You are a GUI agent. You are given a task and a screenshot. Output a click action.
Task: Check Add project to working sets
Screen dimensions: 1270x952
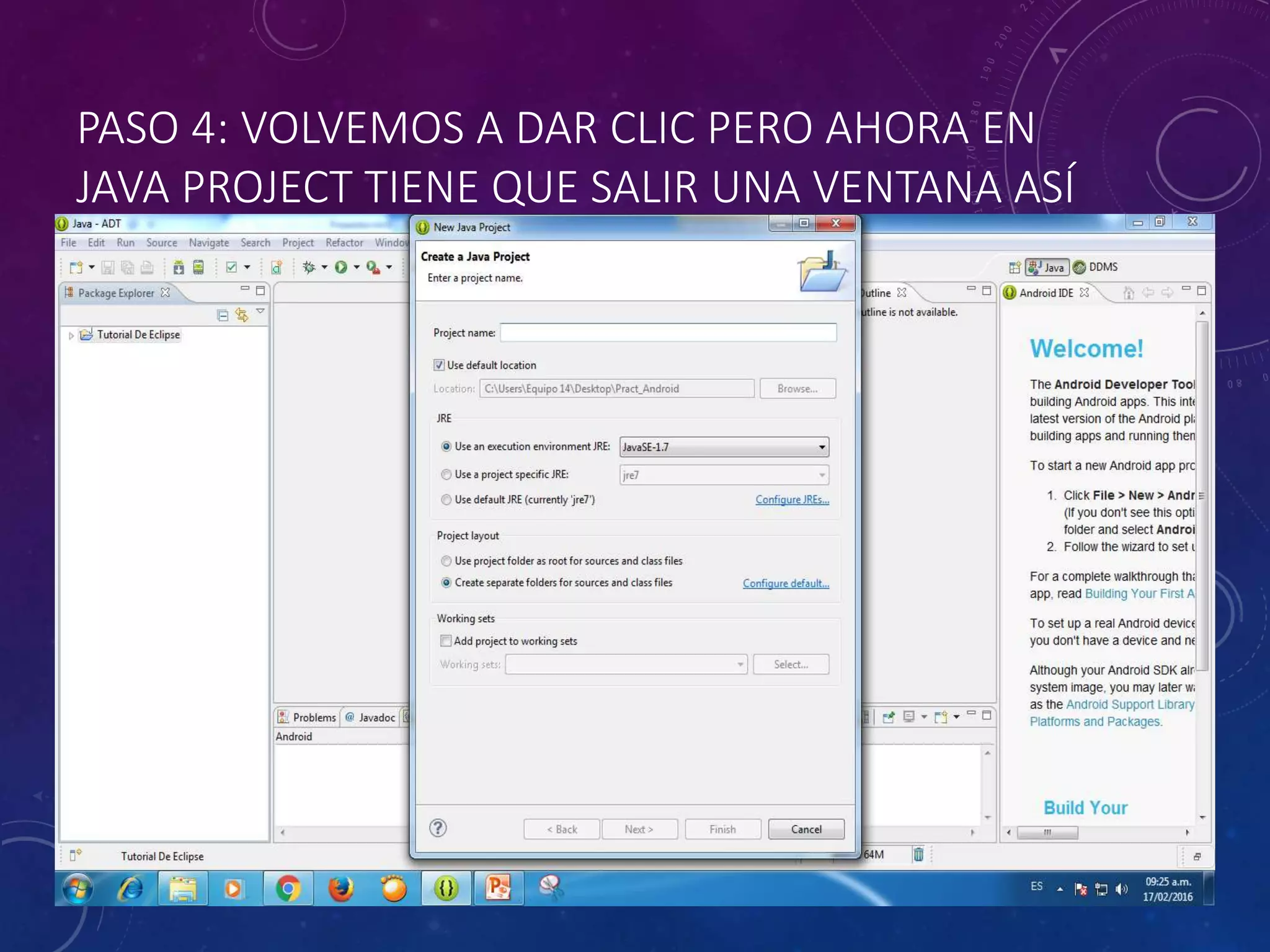click(445, 641)
